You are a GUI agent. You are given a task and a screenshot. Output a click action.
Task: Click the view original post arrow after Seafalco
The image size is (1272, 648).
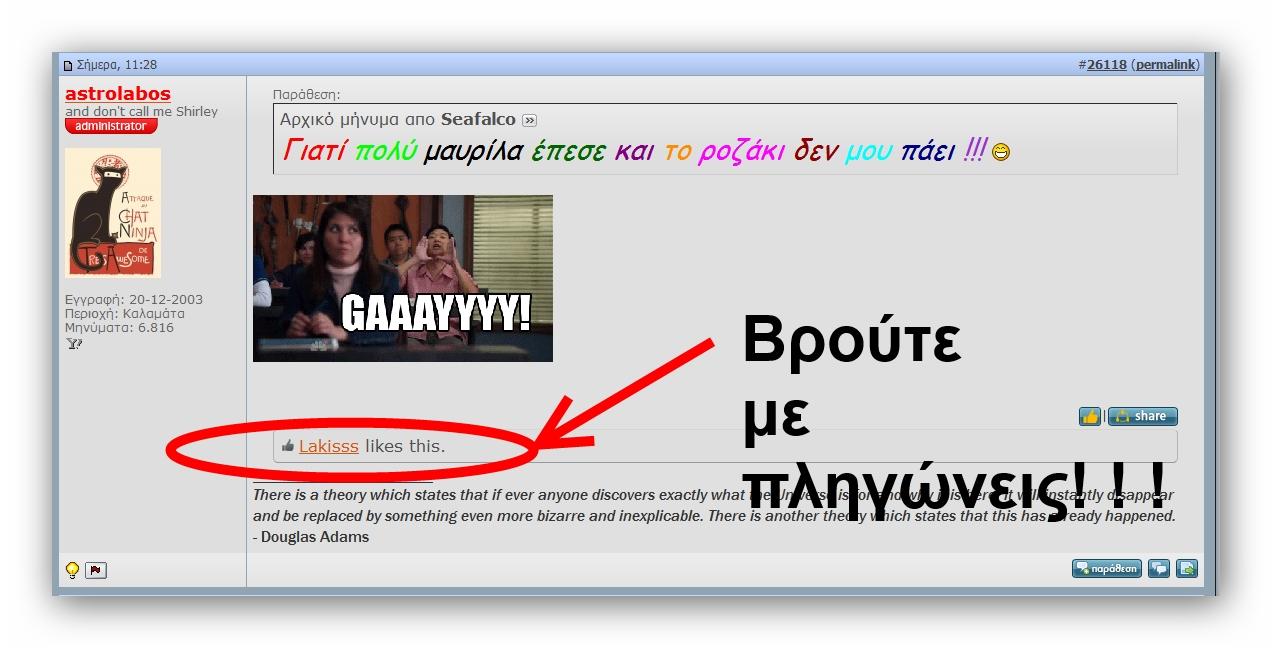tap(530, 120)
